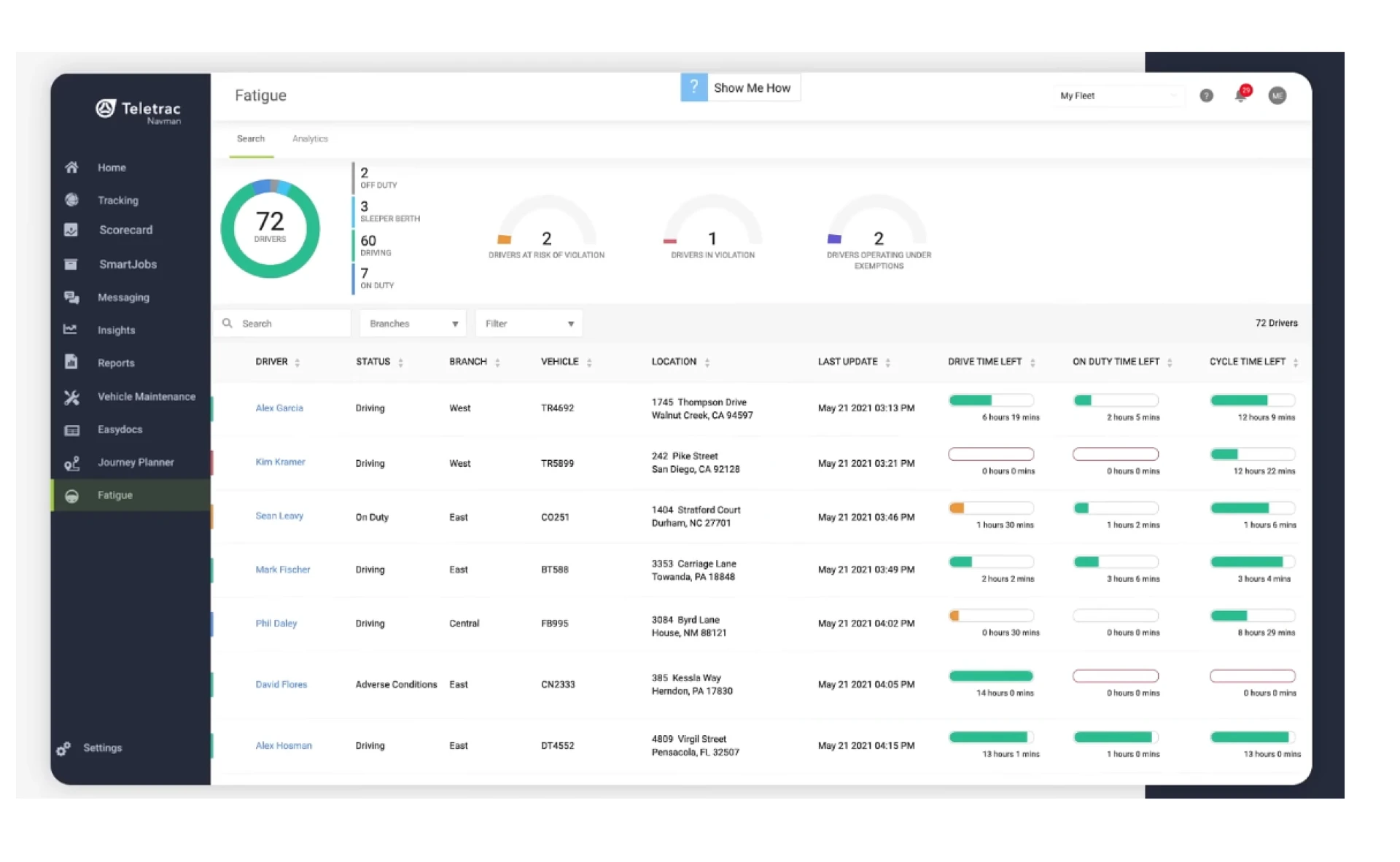Open the help question mark icon
Viewport: 1400px width, 862px height.
[x=1206, y=96]
